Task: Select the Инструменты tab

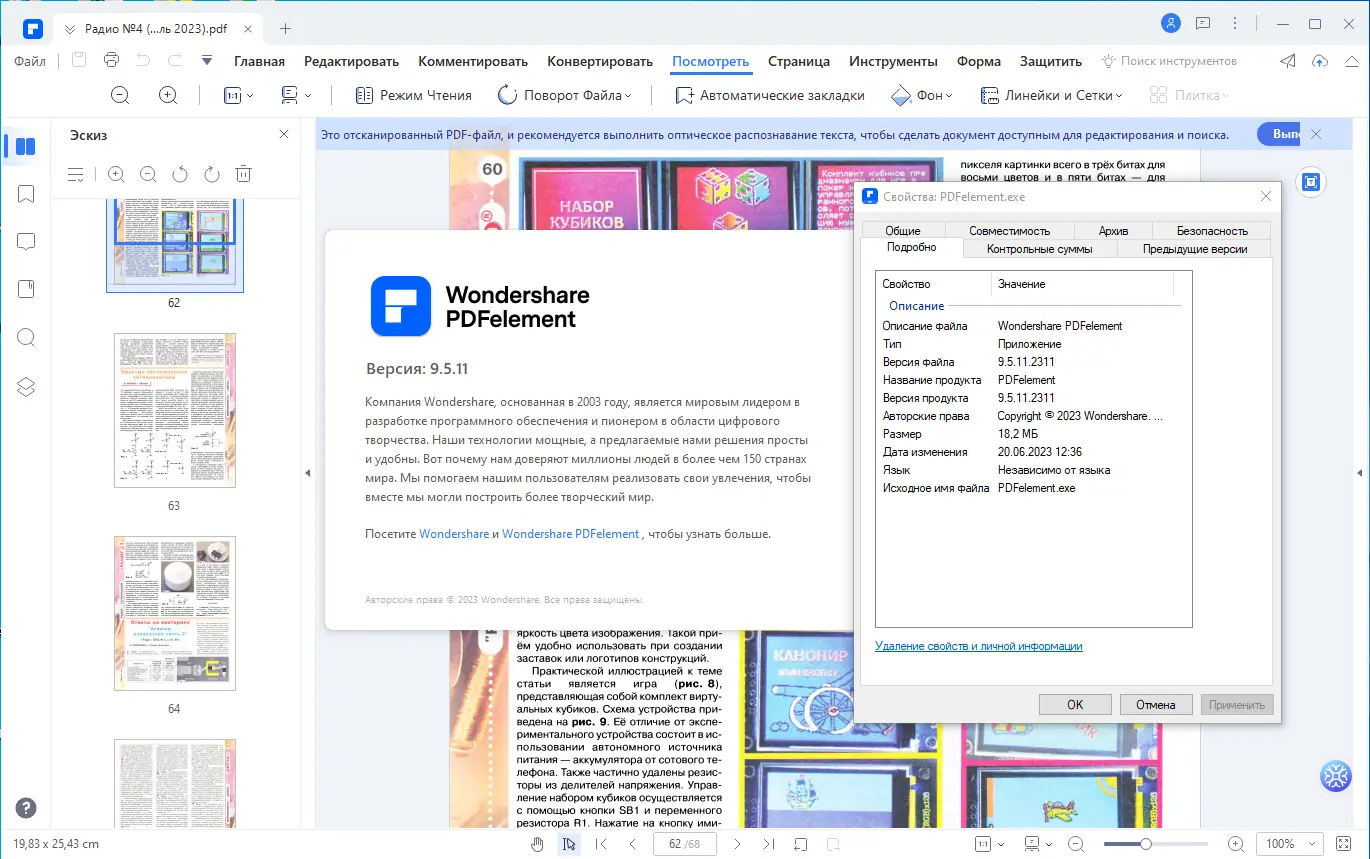Action: (893, 61)
